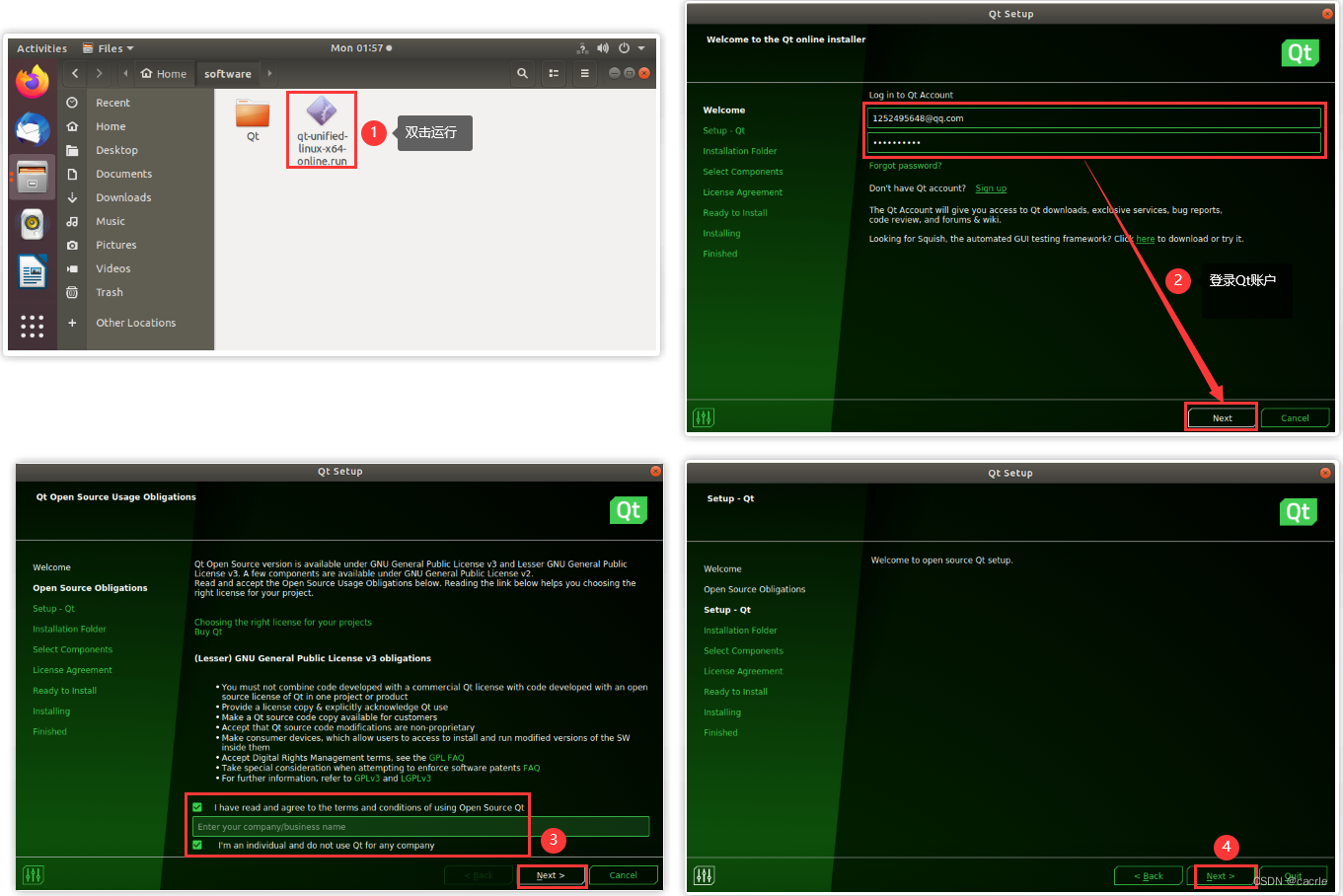
Task: Open 'Choosing the right license for your projects' link
Action: pos(283,623)
